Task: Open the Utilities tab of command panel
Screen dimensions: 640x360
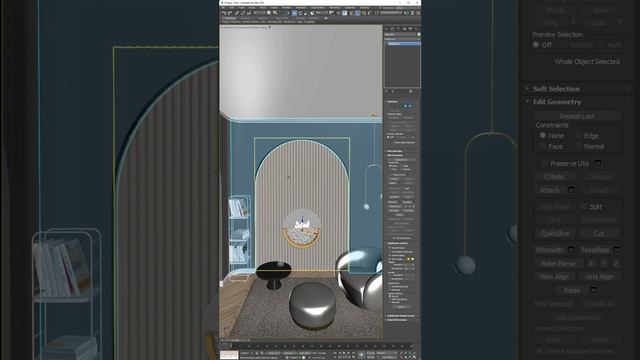Action: coord(417,29)
